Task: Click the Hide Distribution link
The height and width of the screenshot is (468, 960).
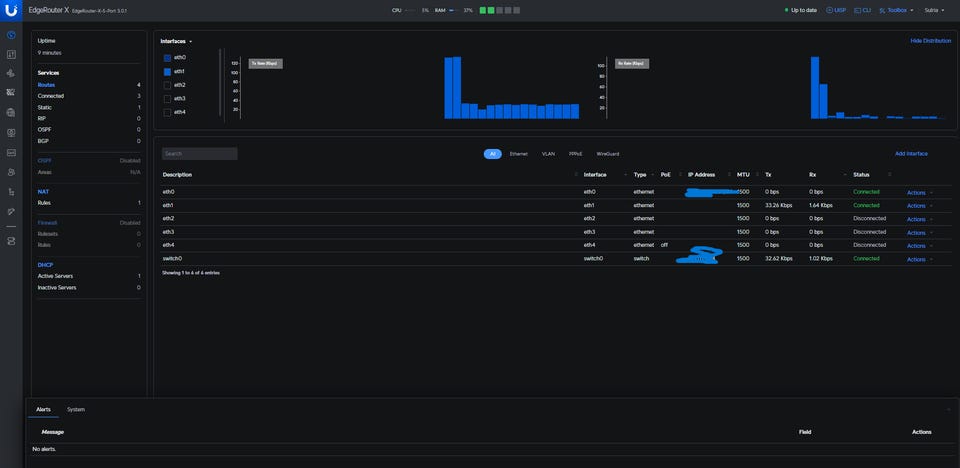Action: pos(931,40)
